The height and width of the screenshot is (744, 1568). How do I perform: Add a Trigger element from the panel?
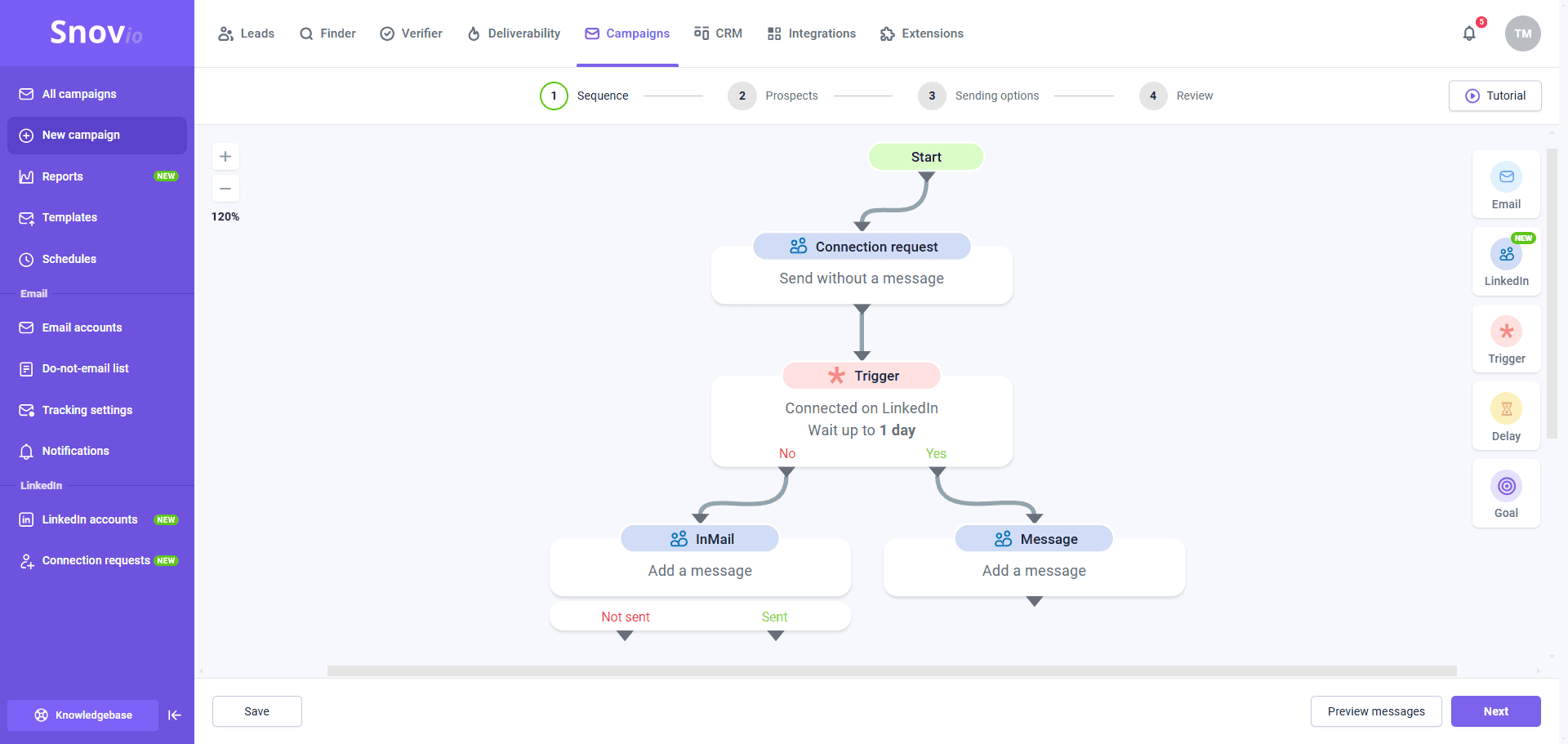point(1506,339)
